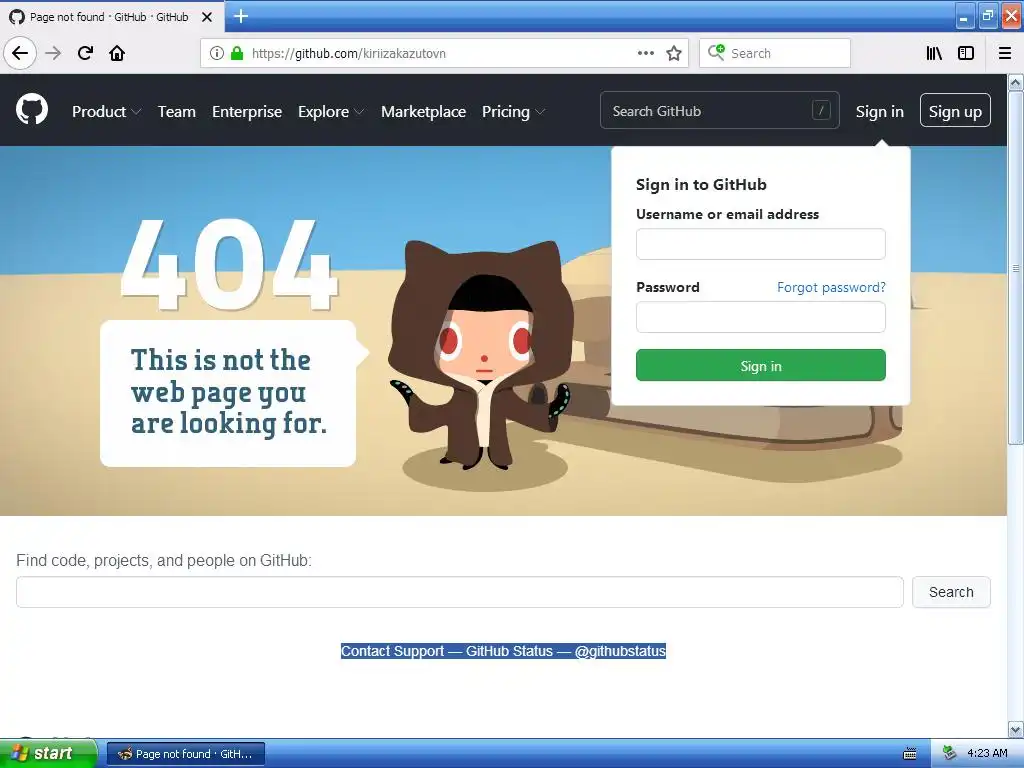1024x768 pixels.
Task: Click the green padlock security icon
Action: (237, 54)
